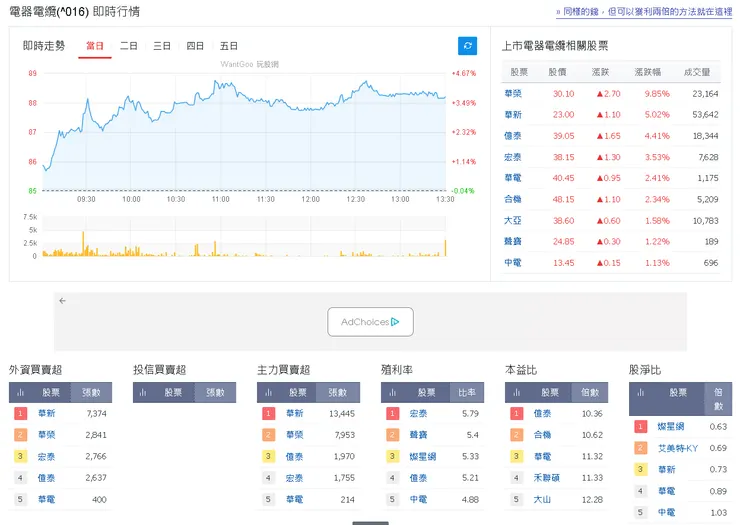The image size is (740, 525).
Task: Open the stock priced 24.85 in related table
Action: (x=513, y=241)
